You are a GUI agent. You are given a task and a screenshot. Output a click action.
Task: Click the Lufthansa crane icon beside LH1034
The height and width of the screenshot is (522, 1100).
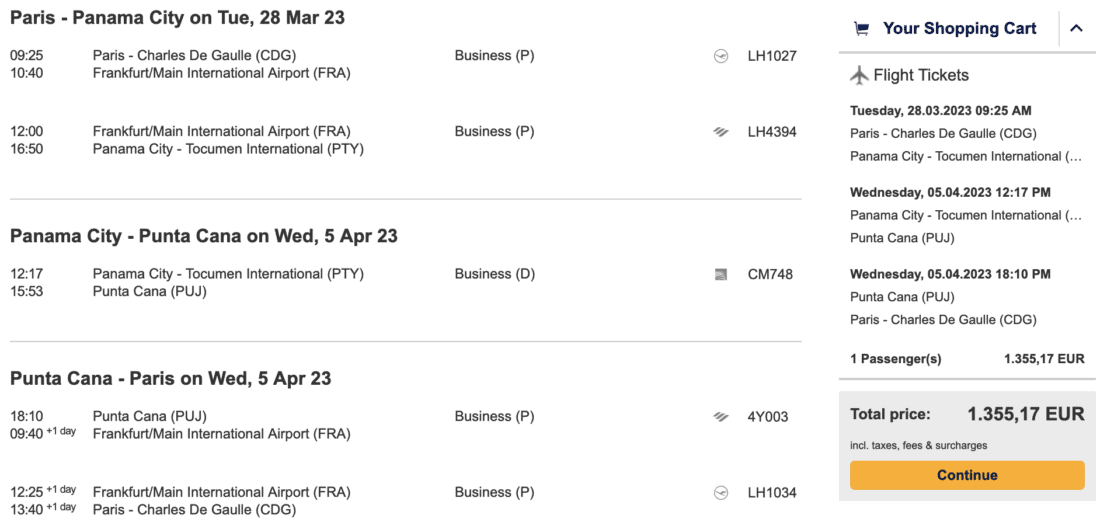click(x=721, y=493)
